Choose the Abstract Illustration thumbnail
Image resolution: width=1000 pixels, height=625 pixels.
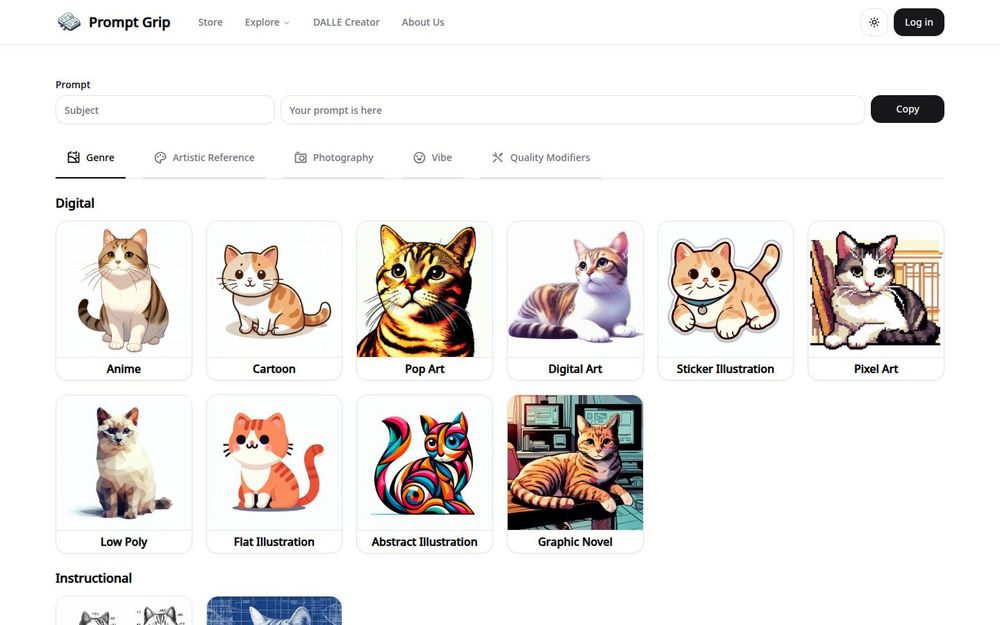click(425, 462)
